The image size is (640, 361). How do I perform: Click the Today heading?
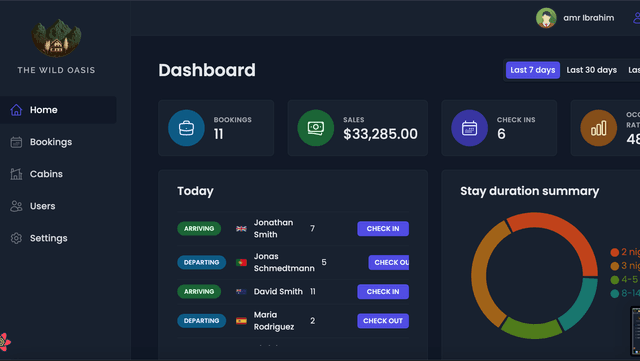pos(195,191)
